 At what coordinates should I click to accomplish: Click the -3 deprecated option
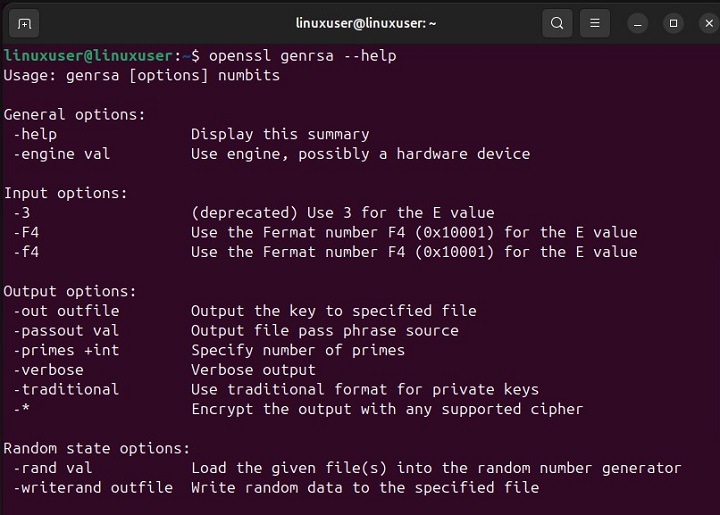[22, 212]
